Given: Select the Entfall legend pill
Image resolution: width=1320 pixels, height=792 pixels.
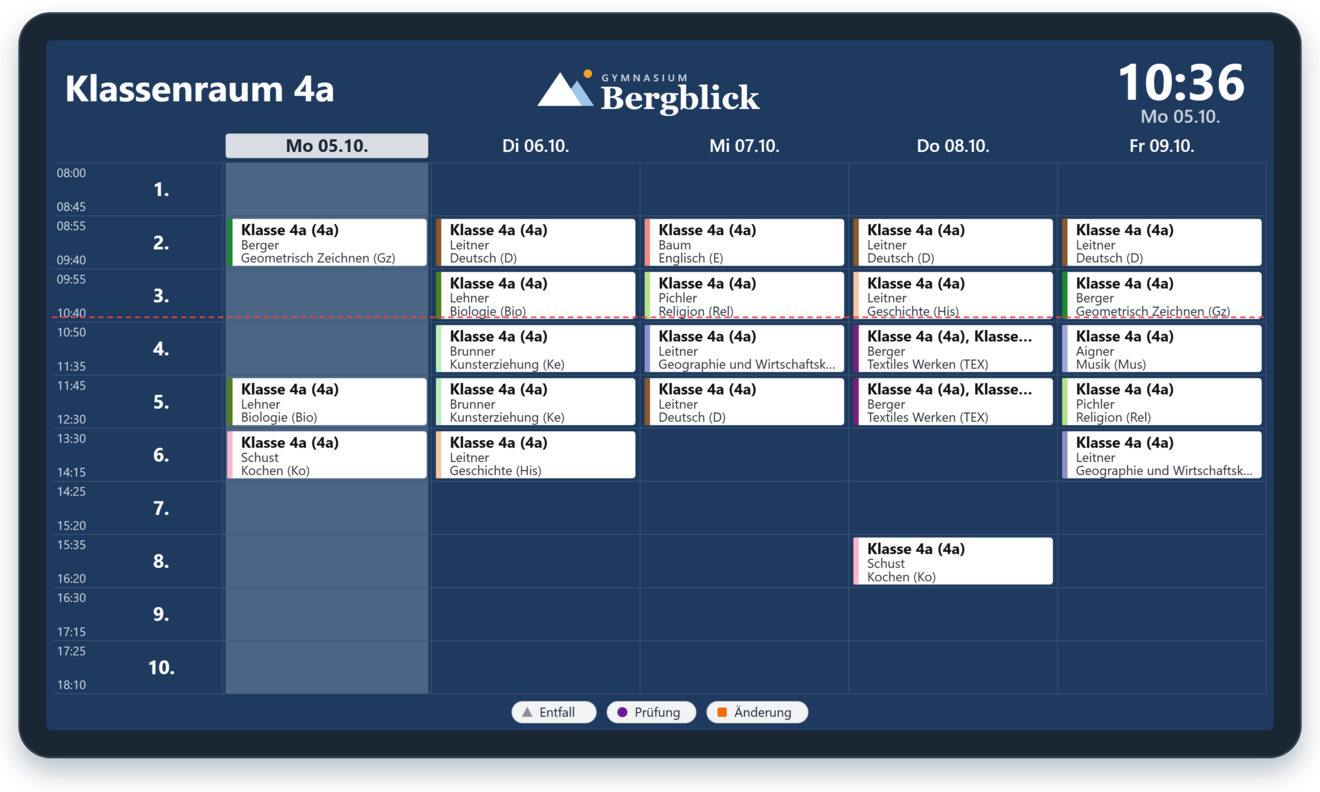Looking at the screenshot, I should tap(554, 712).
